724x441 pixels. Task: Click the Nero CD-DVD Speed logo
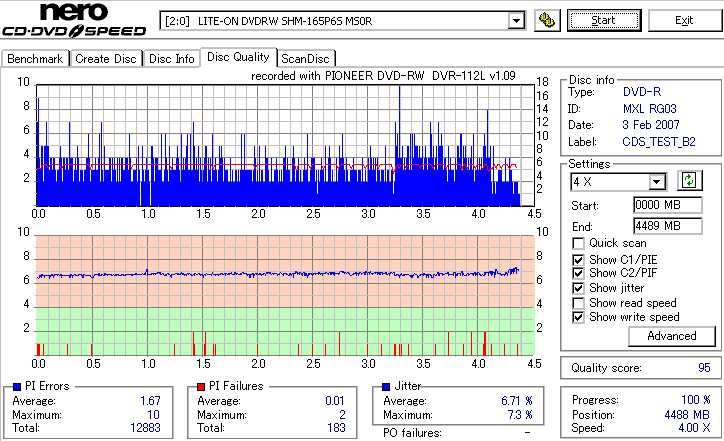74,20
